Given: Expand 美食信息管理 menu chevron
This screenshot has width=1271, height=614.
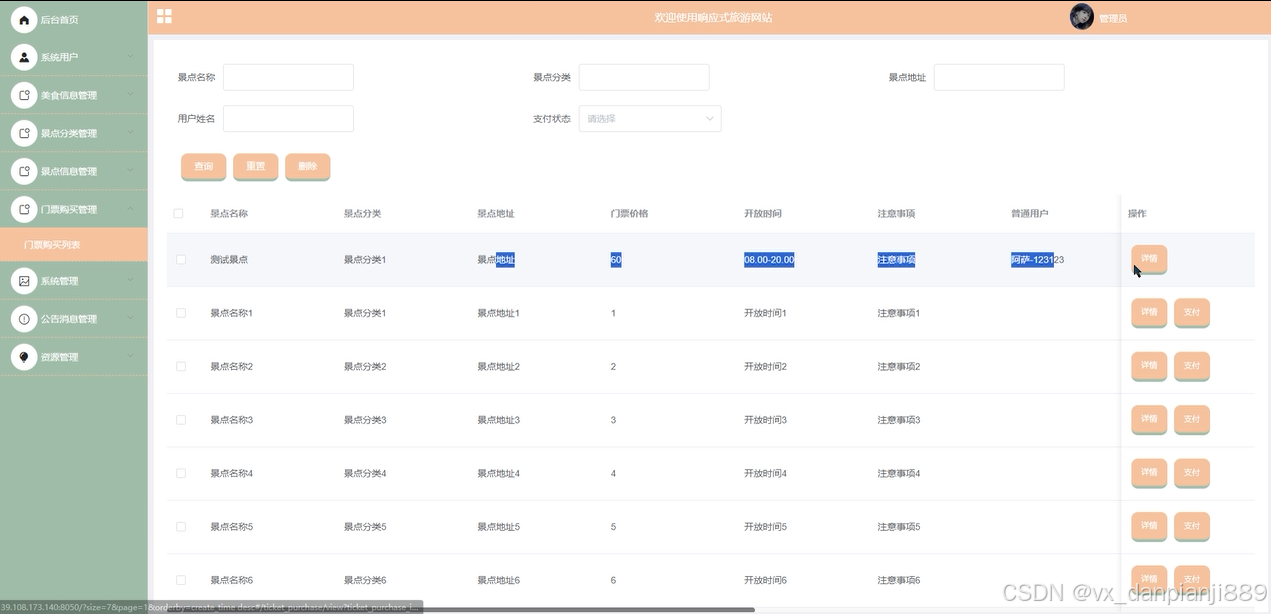Looking at the screenshot, I should click(x=130, y=94).
